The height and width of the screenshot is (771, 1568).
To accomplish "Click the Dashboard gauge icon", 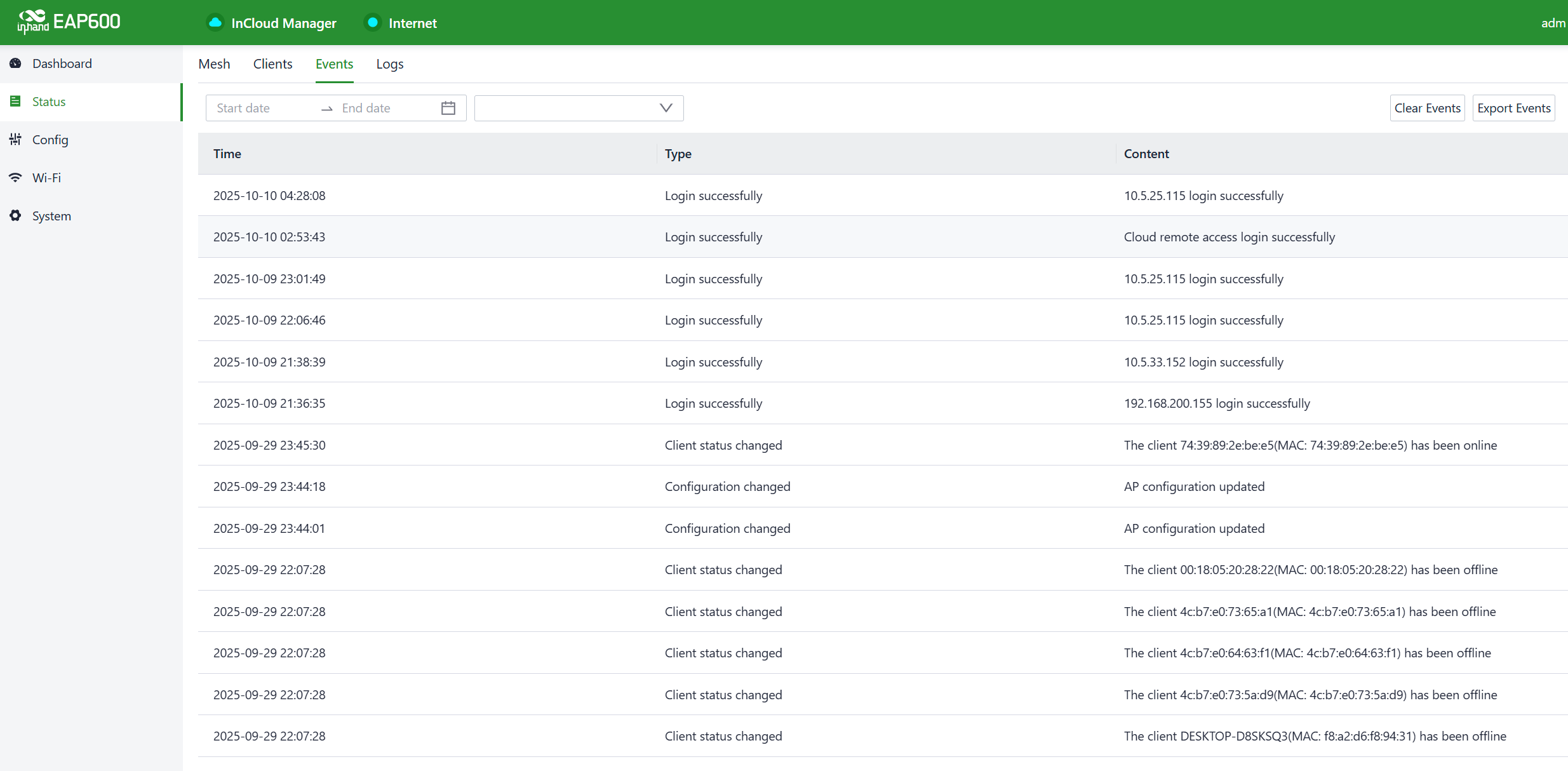I will (16, 64).
